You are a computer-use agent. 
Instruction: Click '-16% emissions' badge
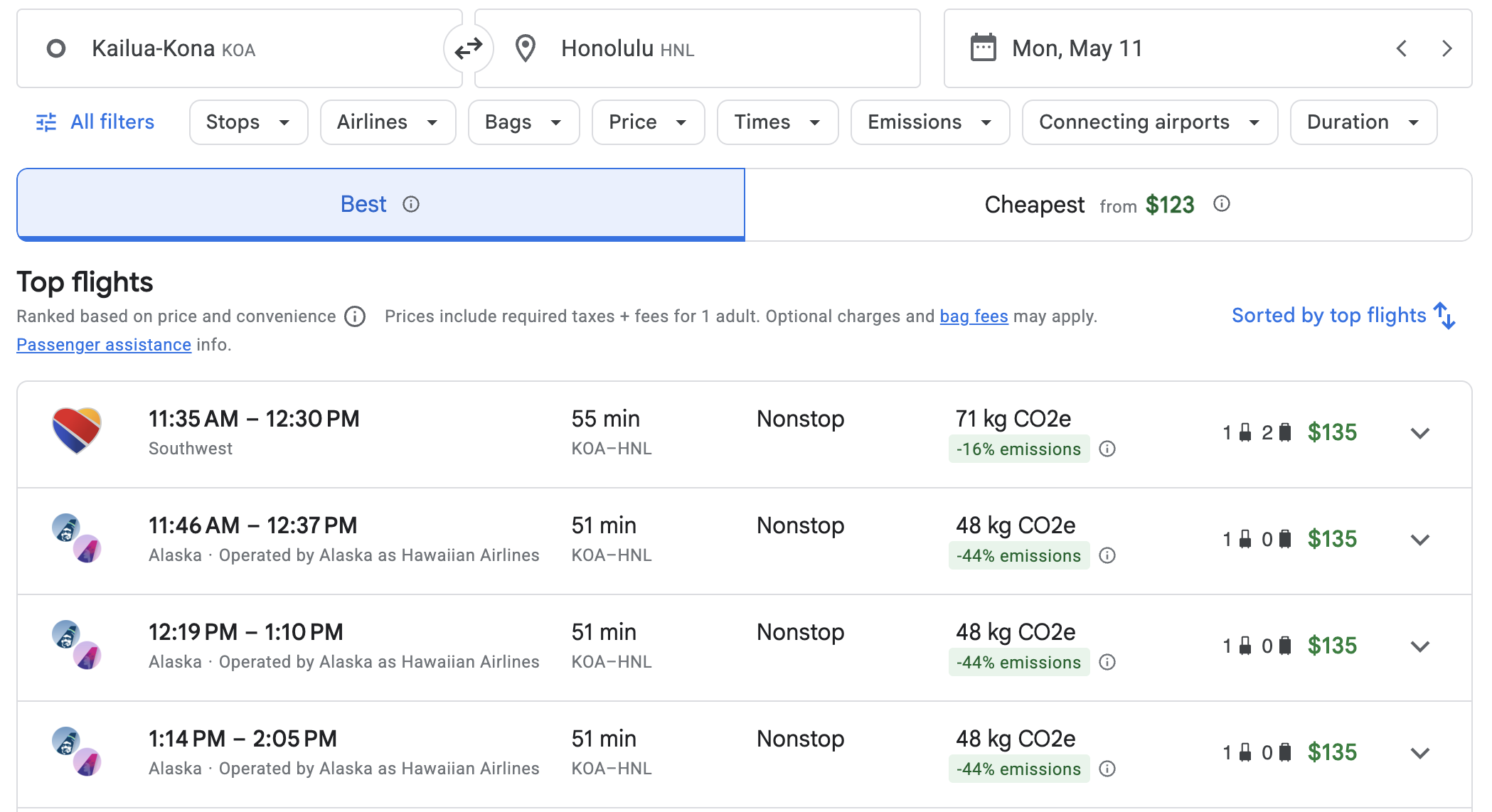1019,449
